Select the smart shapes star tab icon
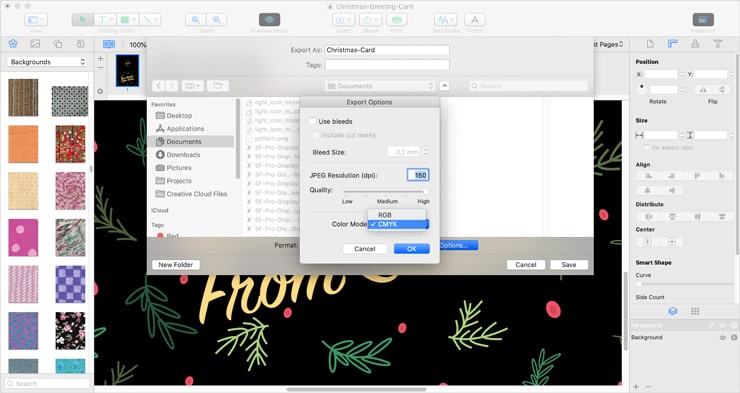Viewport: 740px width, 393px height. [13, 44]
